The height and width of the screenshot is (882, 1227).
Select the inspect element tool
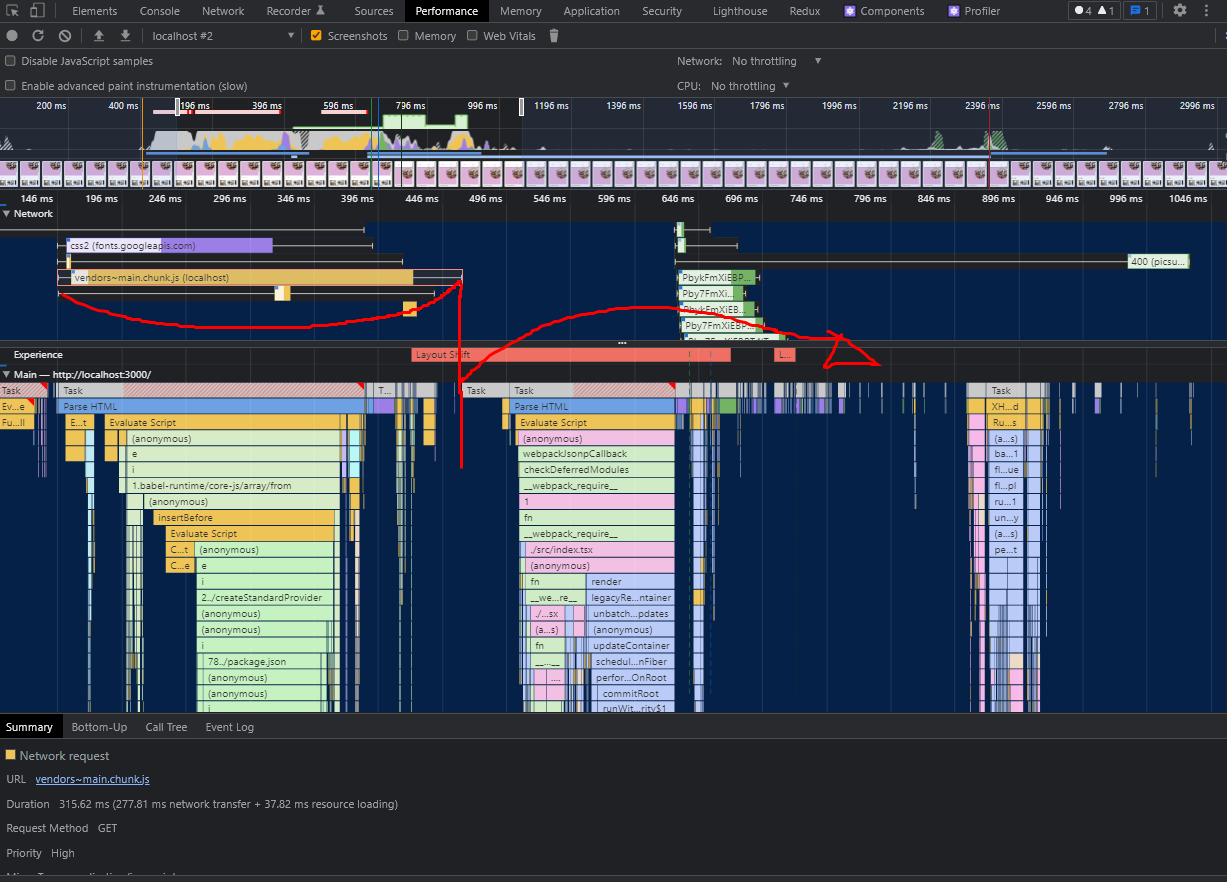coord(11,11)
